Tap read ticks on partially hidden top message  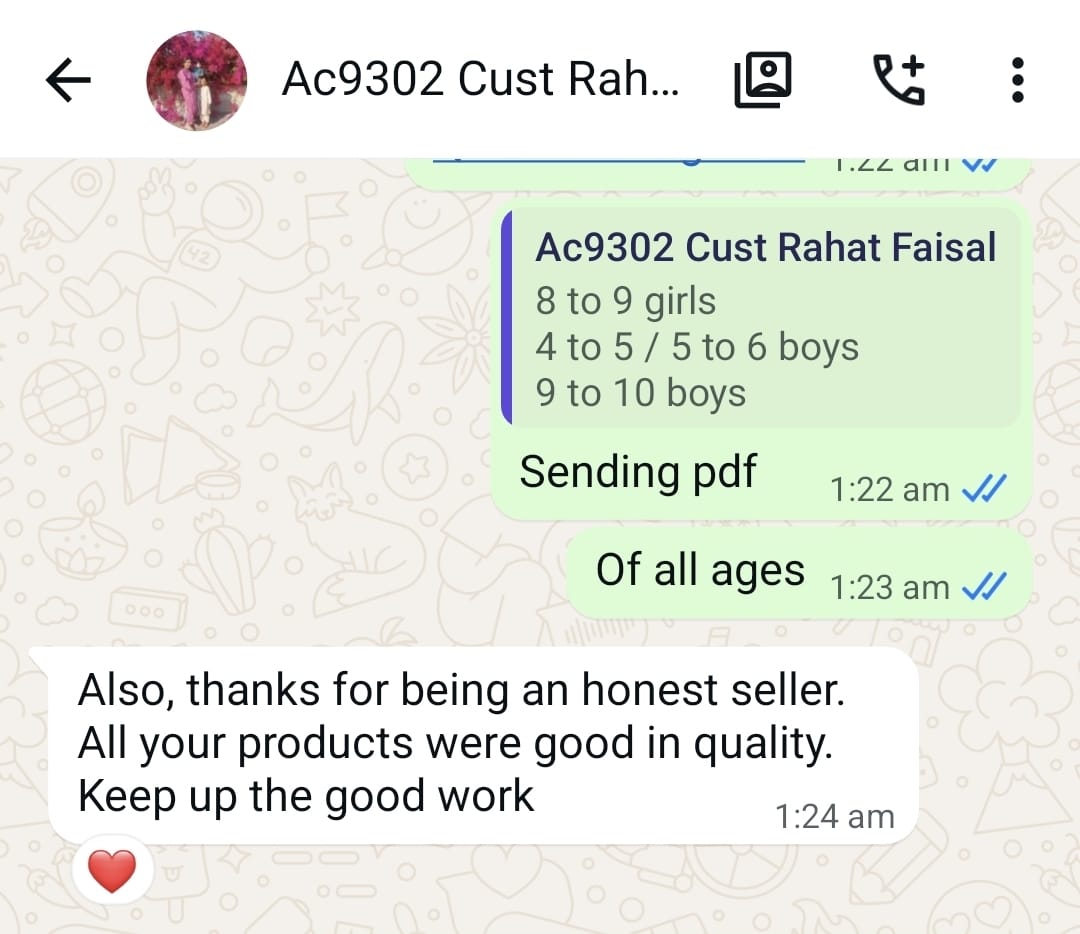(x=979, y=164)
